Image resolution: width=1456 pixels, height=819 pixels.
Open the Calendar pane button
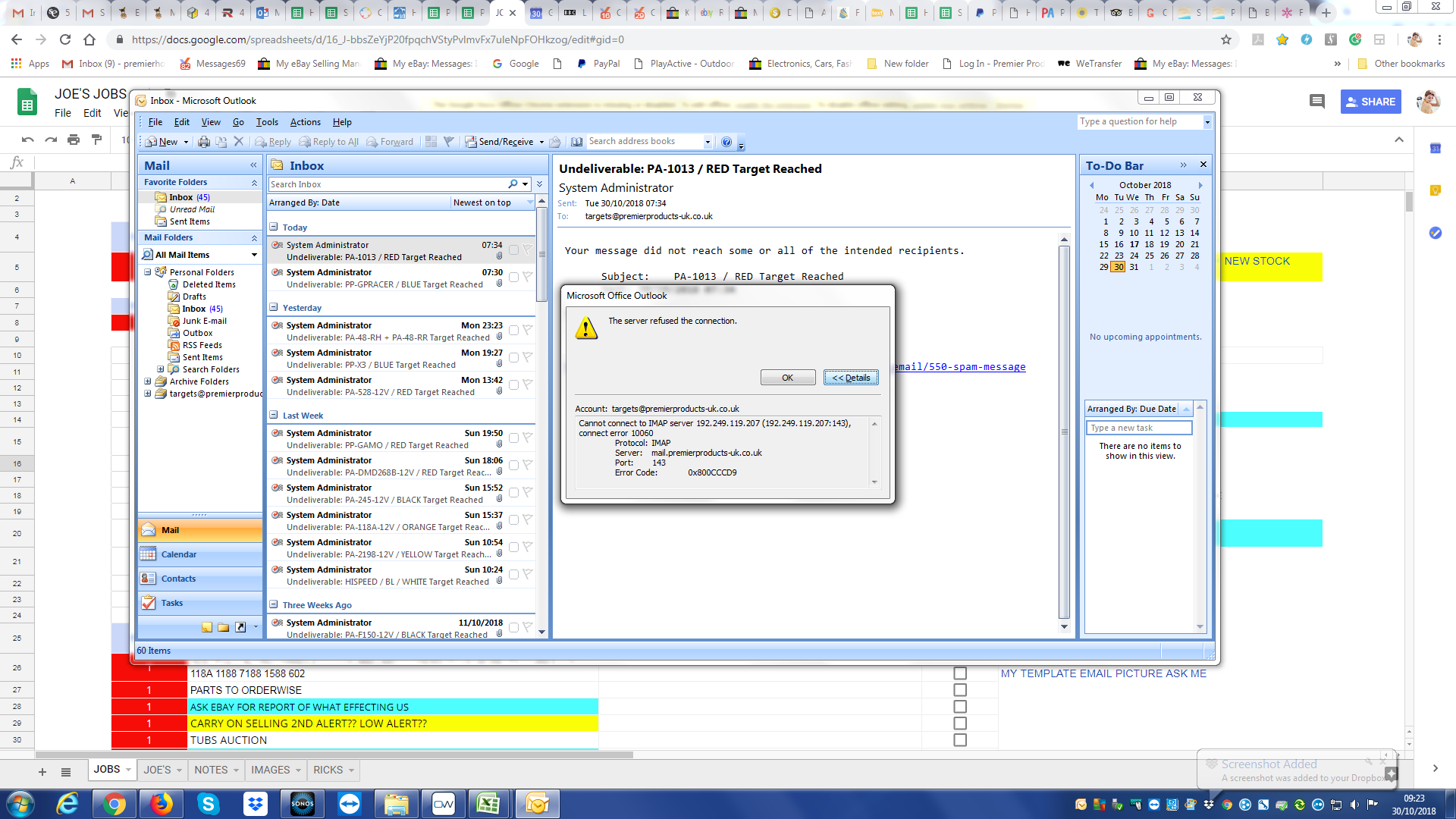(200, 554)
